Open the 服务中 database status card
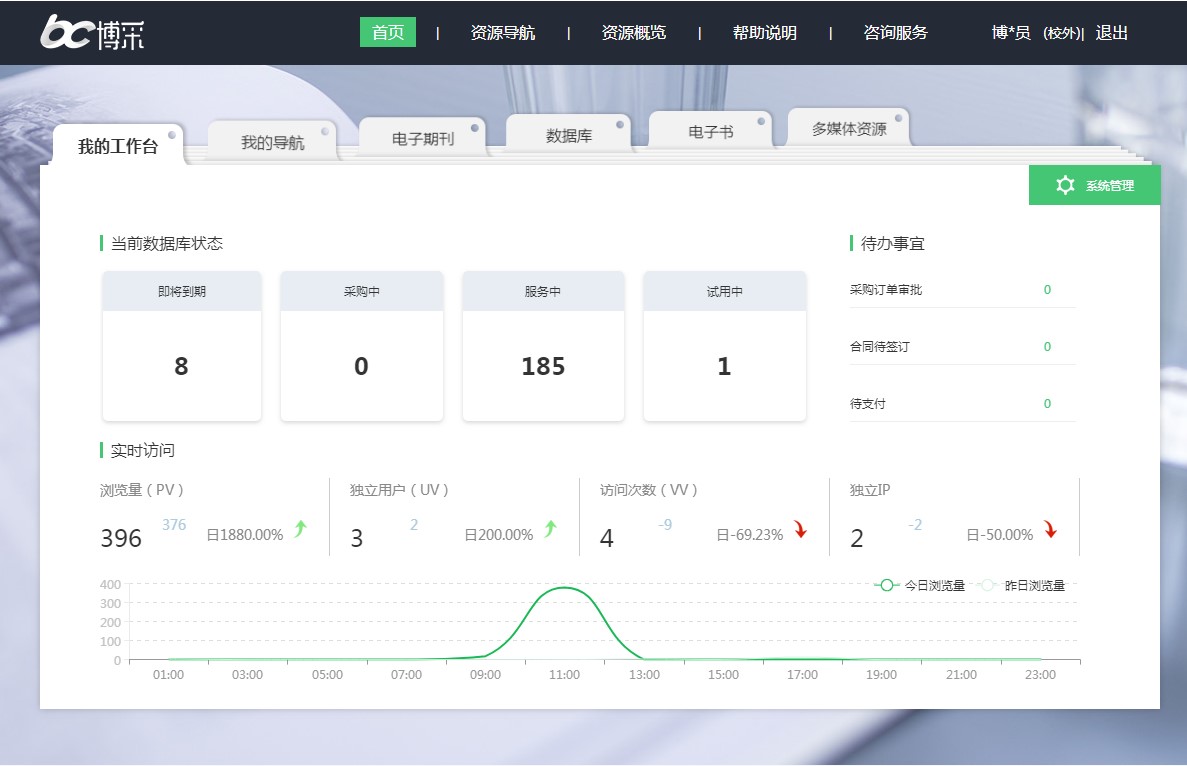This screenshot has height=766, width=1187. [543, 346]
